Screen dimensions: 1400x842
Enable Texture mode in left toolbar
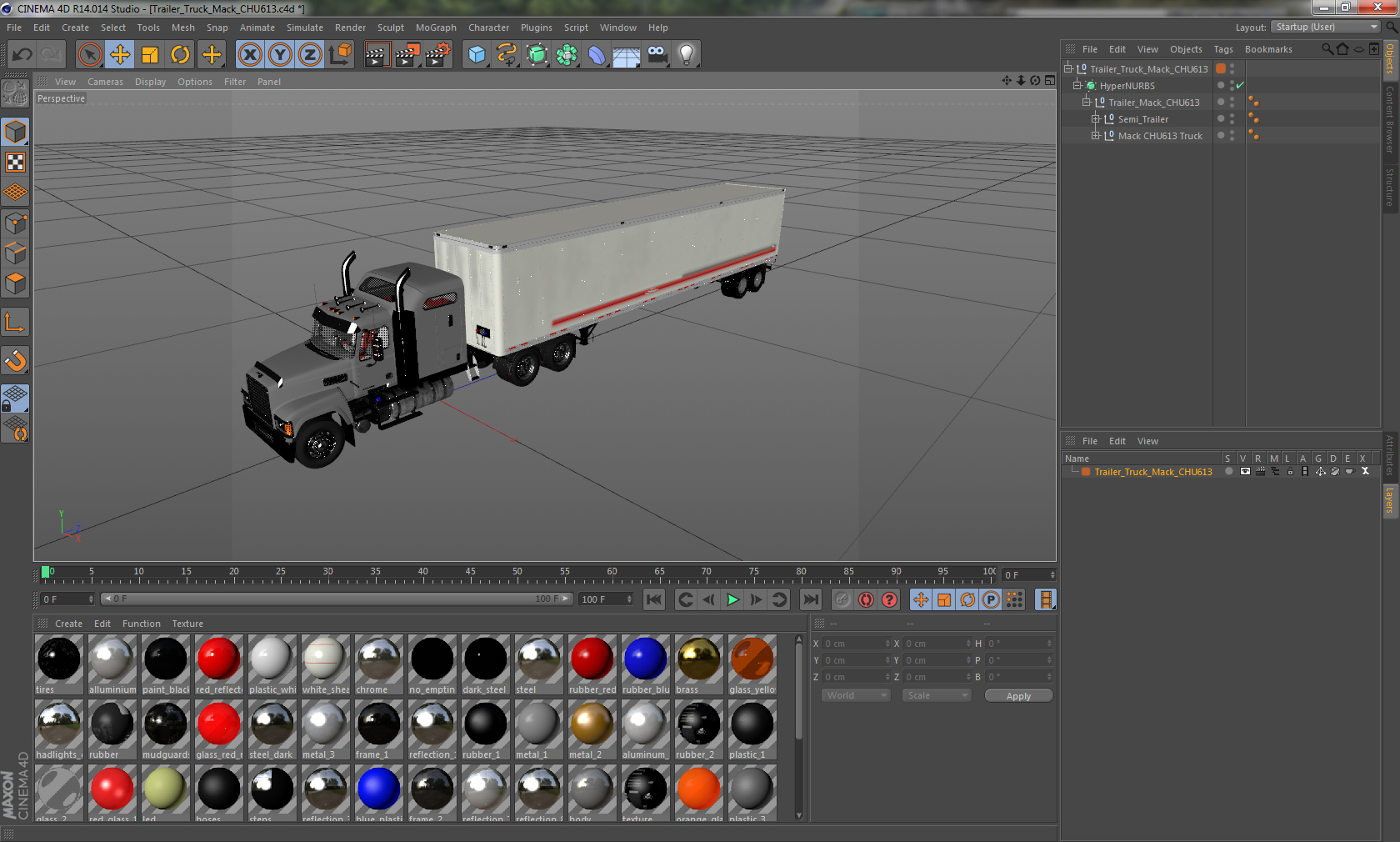15,162
